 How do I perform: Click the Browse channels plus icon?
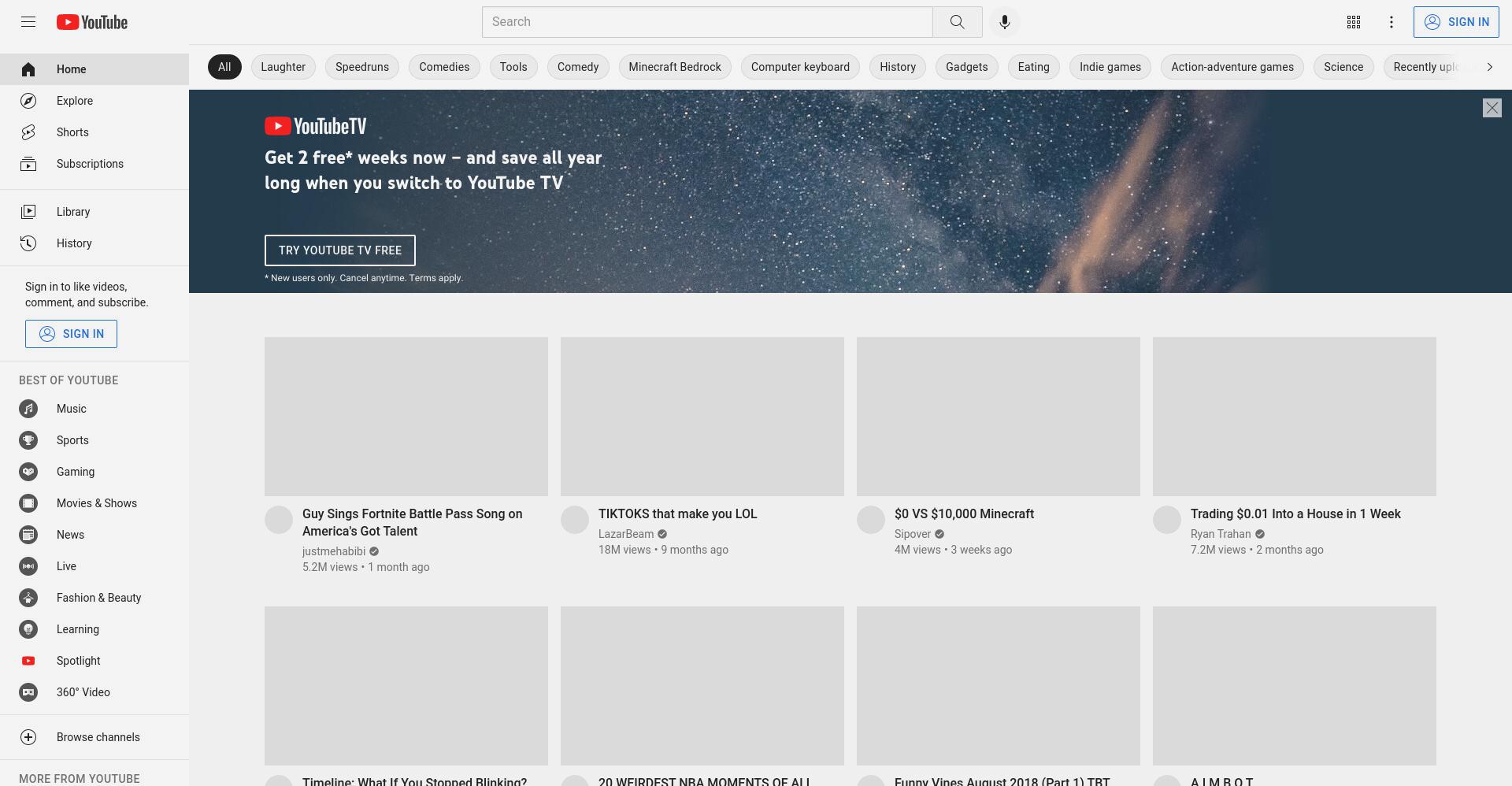28,737
